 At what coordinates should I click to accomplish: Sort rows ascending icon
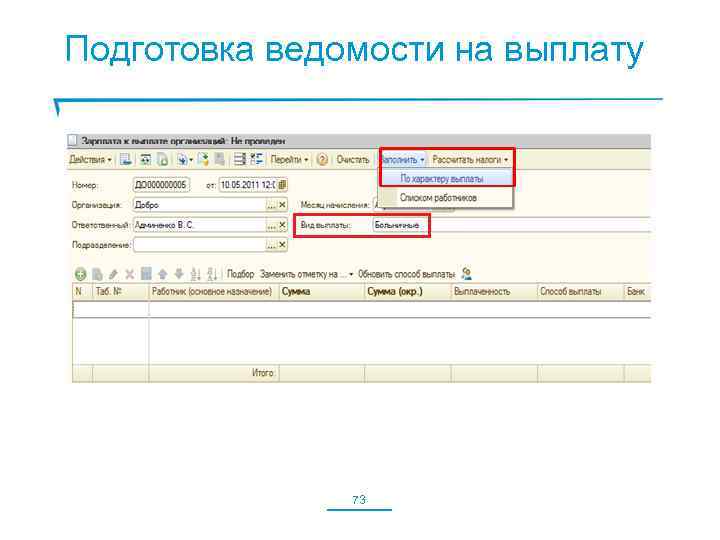tap(196, 274)
